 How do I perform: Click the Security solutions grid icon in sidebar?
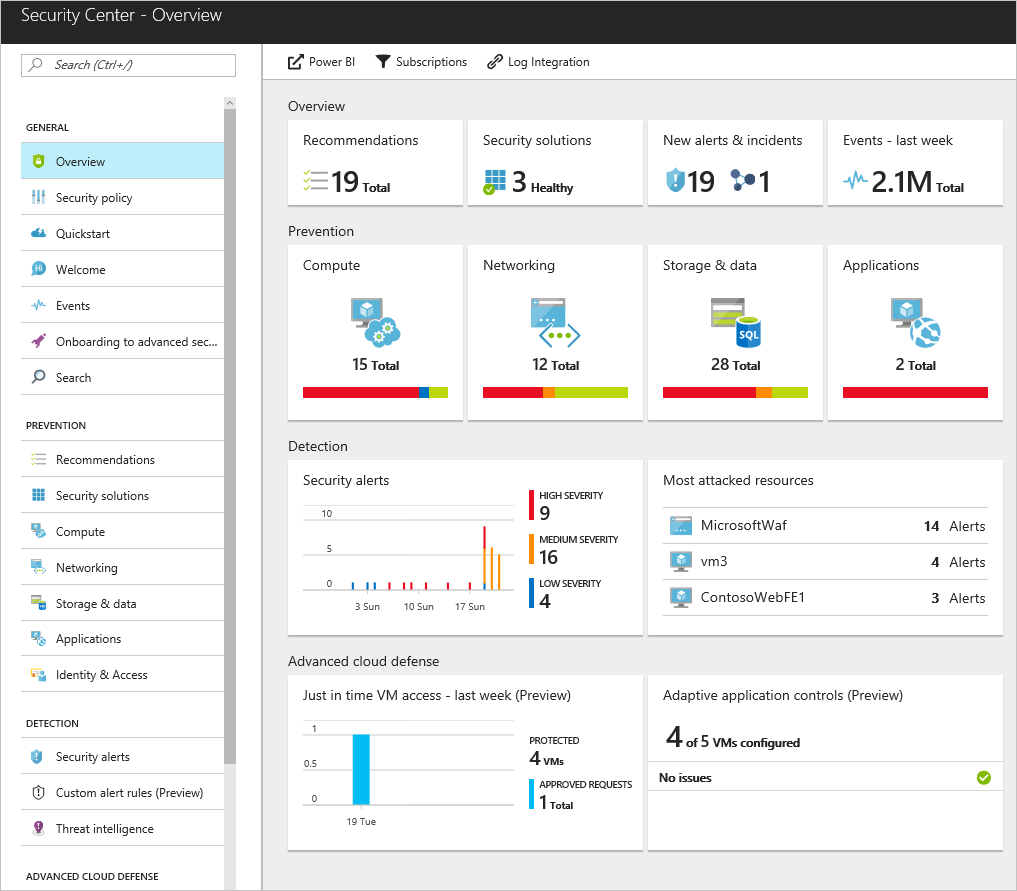[x=38, y=495]
